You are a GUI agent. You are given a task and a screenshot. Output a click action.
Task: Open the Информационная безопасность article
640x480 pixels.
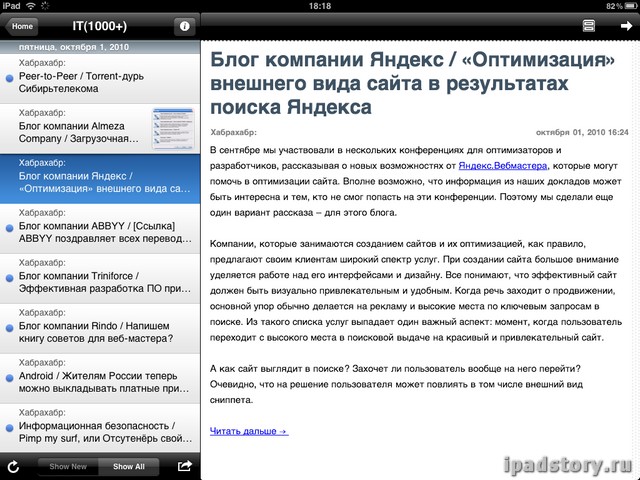click(x=100, y=429)
